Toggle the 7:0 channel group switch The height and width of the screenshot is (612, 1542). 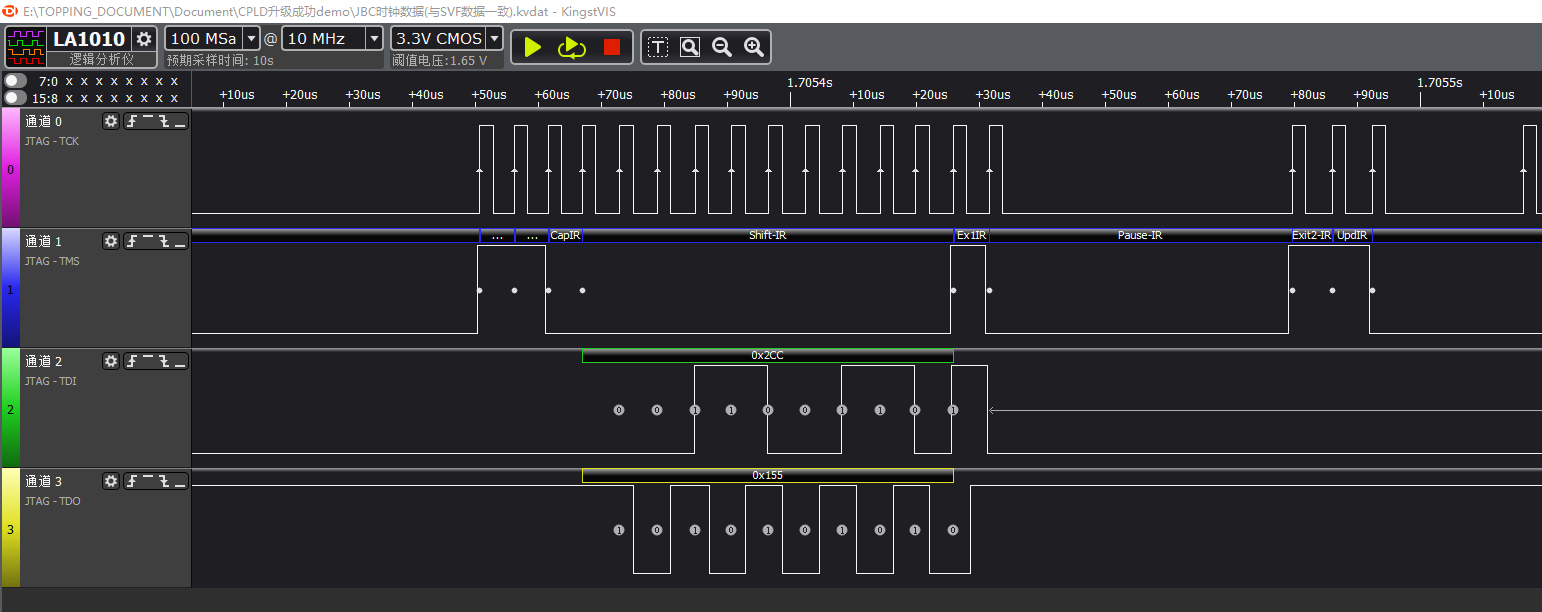coord(15,81)
